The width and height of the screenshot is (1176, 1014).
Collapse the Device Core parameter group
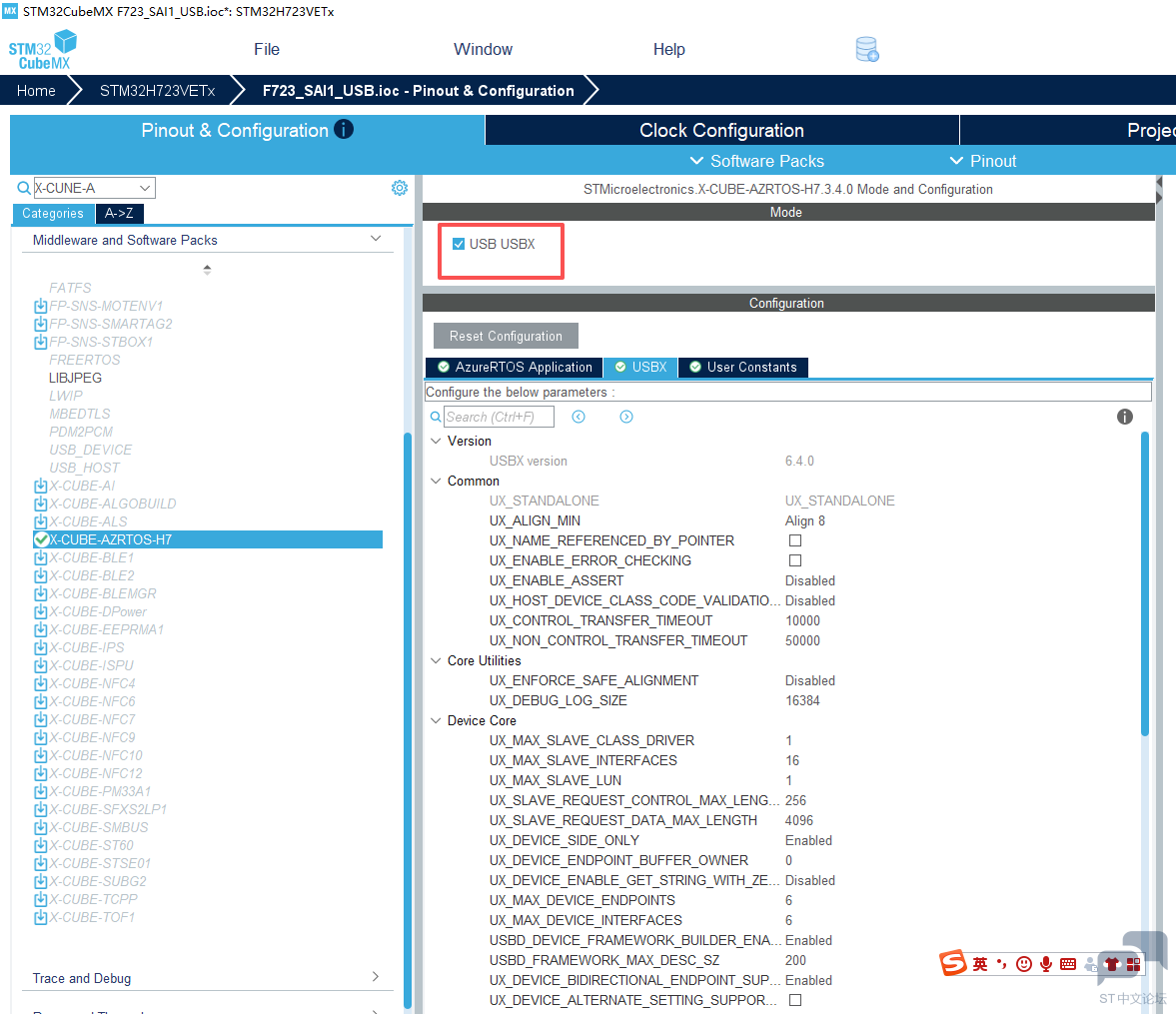pos(436,720)
